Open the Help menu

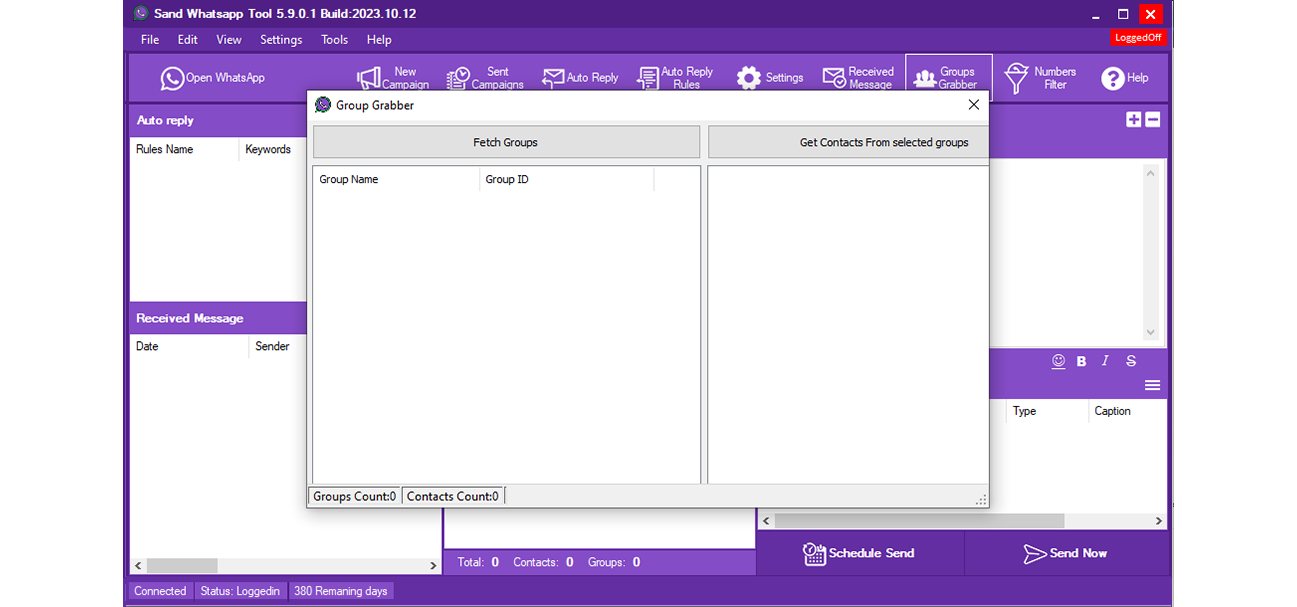pos(379,40)
